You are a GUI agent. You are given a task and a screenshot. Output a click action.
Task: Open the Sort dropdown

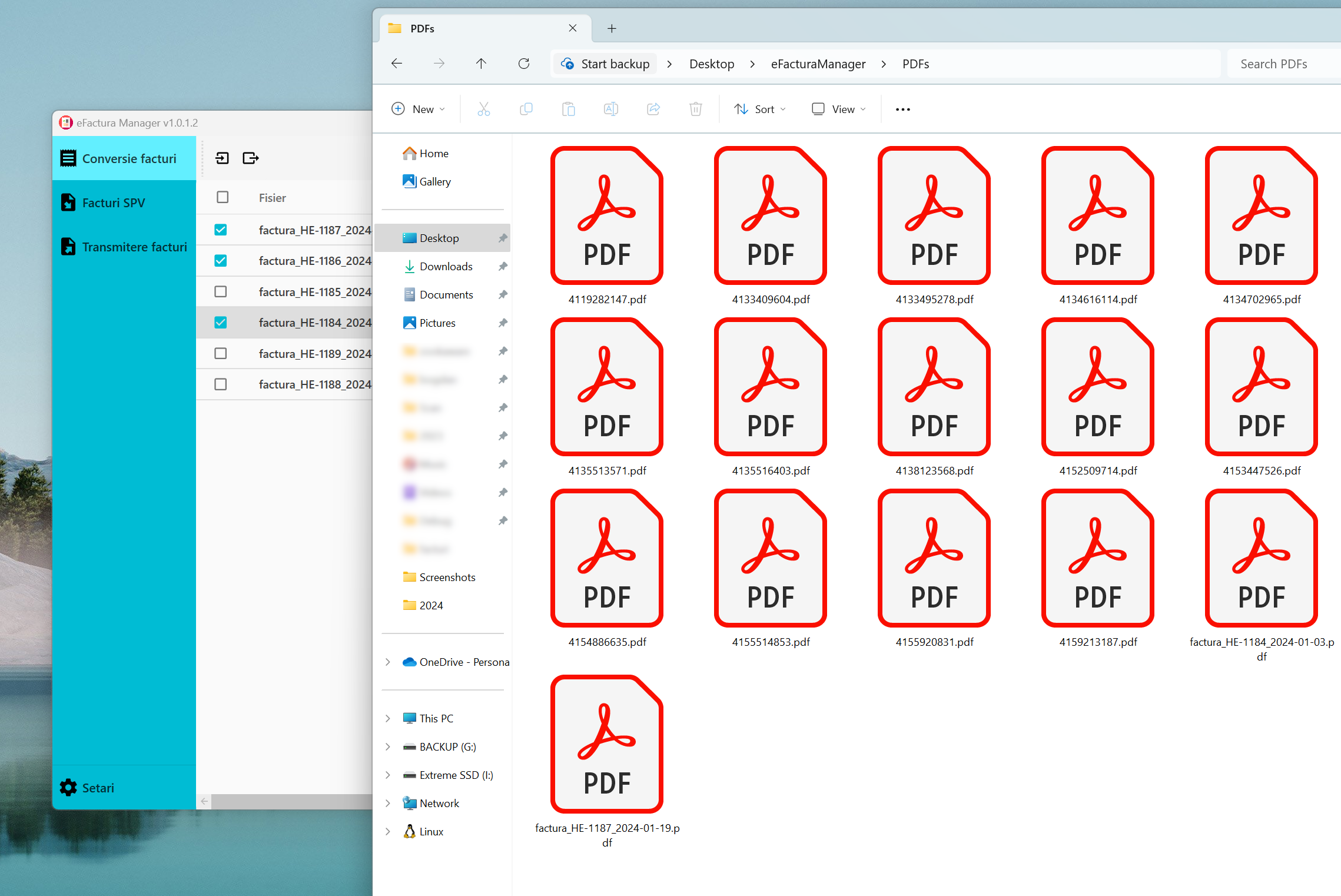click(759, 109)
